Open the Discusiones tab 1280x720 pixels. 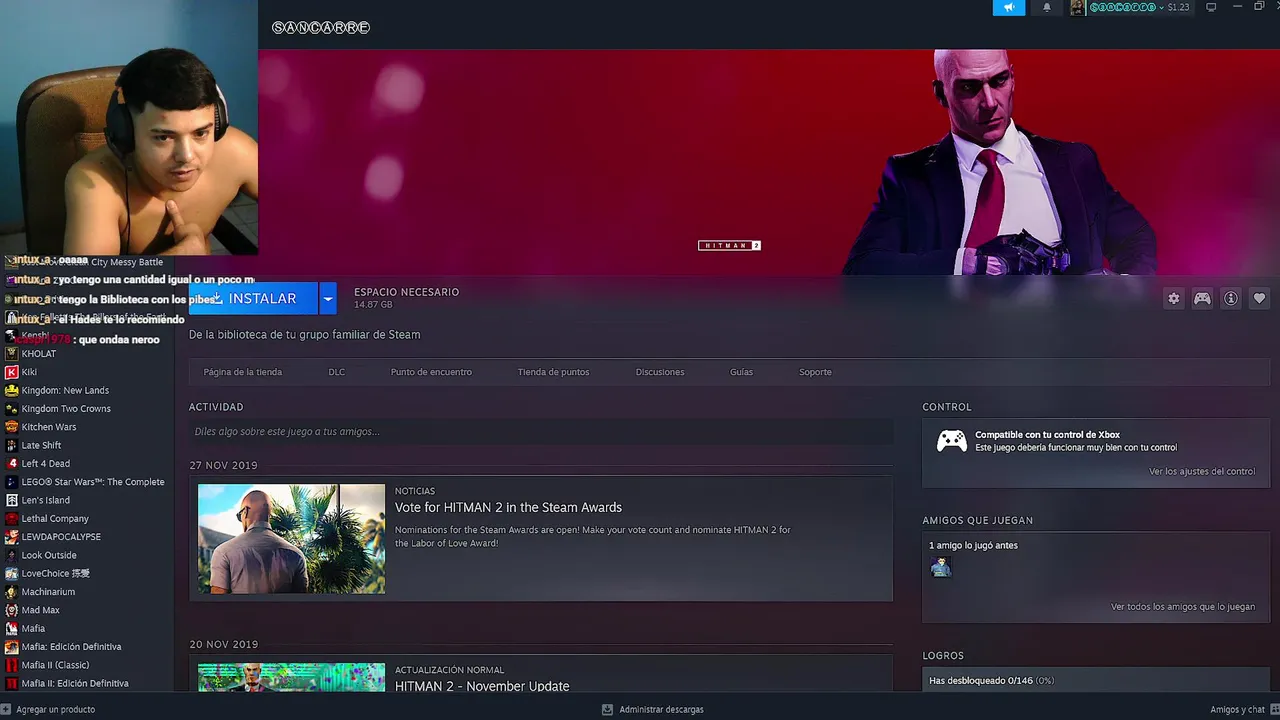coord(660,372)
